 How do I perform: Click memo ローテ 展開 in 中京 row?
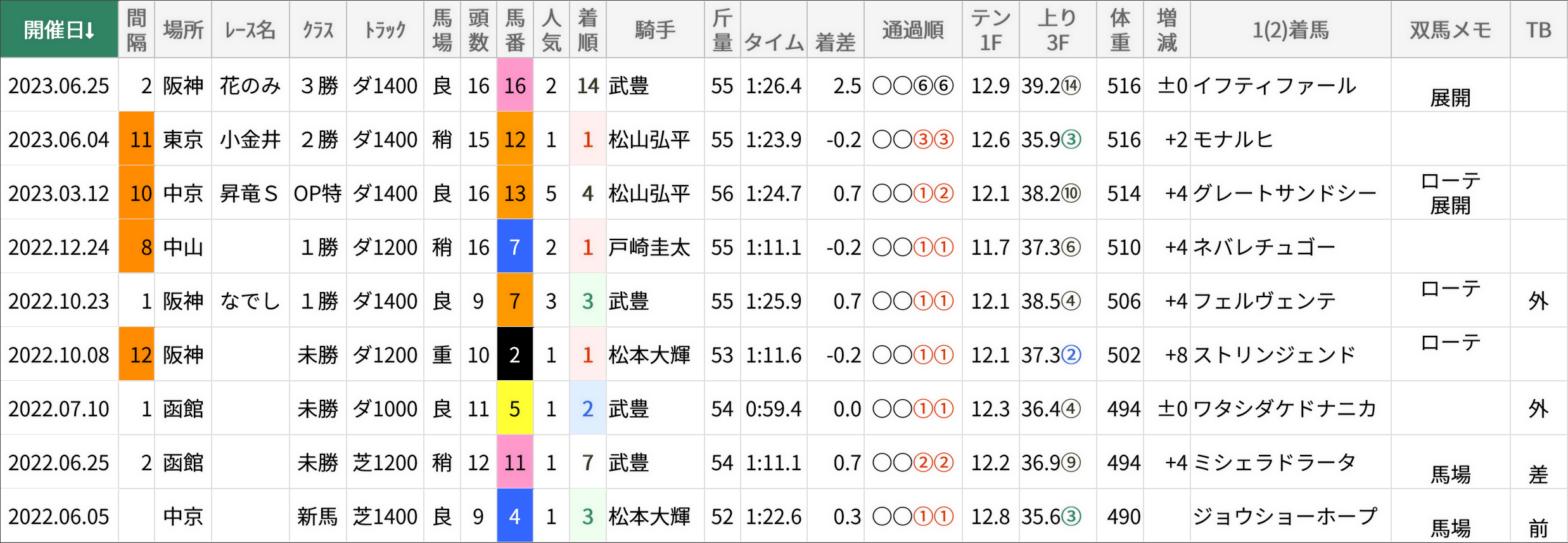[x=1451, y=193]
